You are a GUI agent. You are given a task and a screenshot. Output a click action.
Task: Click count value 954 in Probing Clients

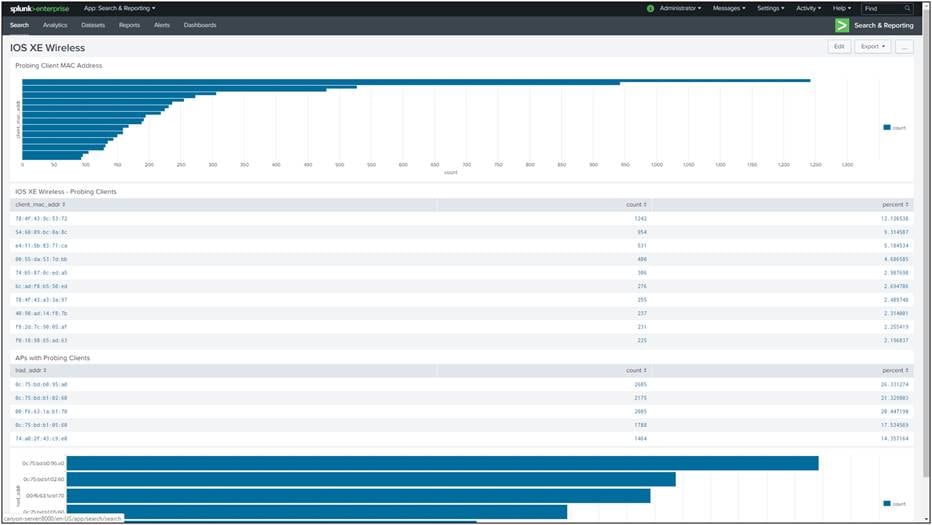(x=642, y=232)
